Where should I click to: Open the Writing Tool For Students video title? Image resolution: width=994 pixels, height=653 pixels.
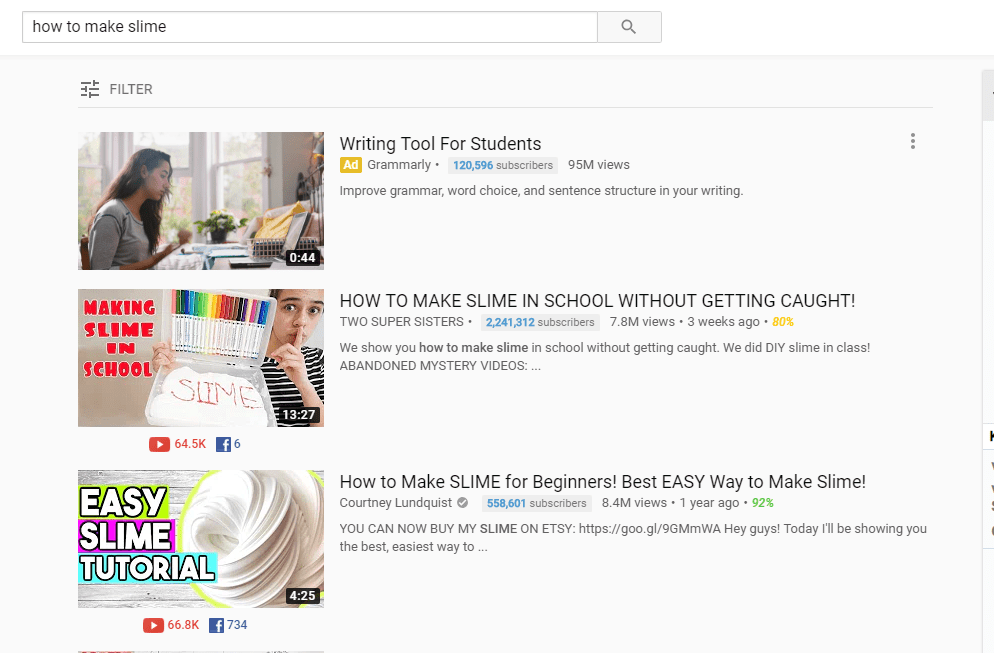(440, 143)
